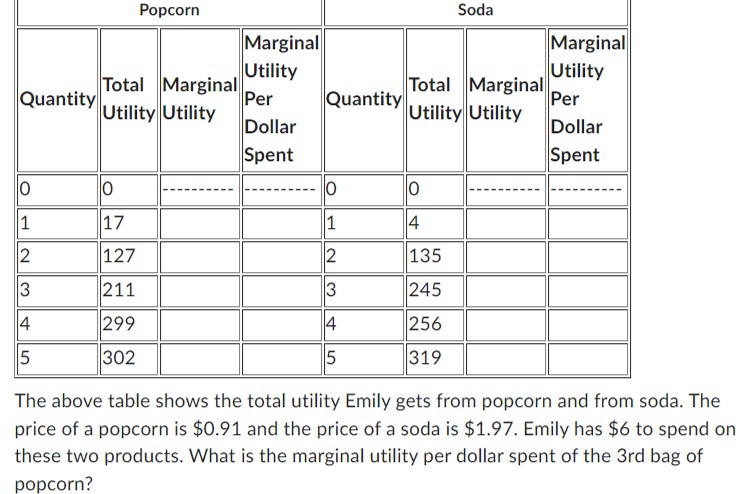The height and width of the screenshot is (494, 755).
Task: Click empty popcorn marginal utility cell for quantity 3
Action: [200, 290]
